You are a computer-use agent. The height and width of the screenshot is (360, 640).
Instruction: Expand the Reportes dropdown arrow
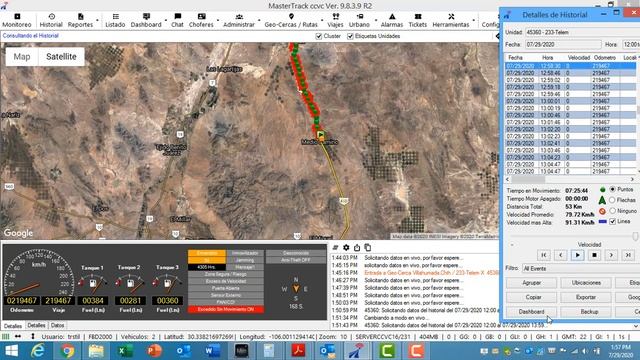point(97,20)
